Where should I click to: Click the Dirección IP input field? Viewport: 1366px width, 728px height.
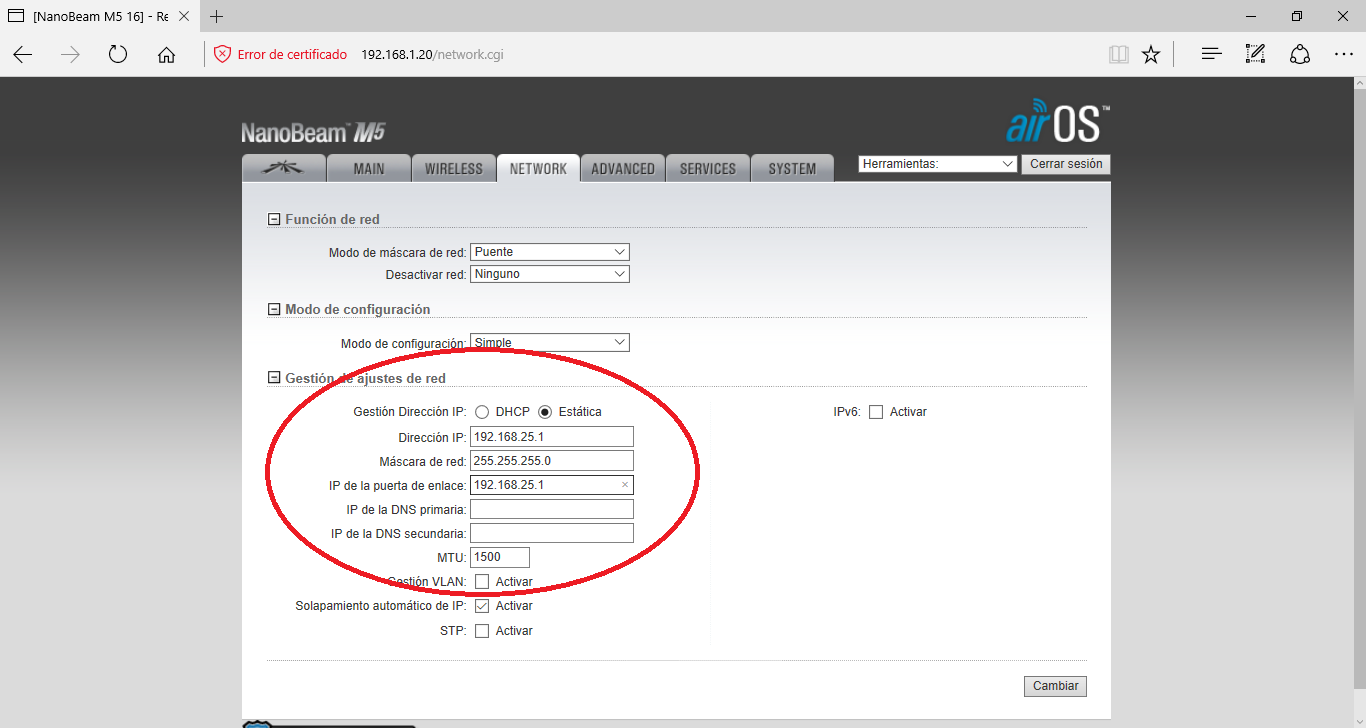(x=552, y=437)
